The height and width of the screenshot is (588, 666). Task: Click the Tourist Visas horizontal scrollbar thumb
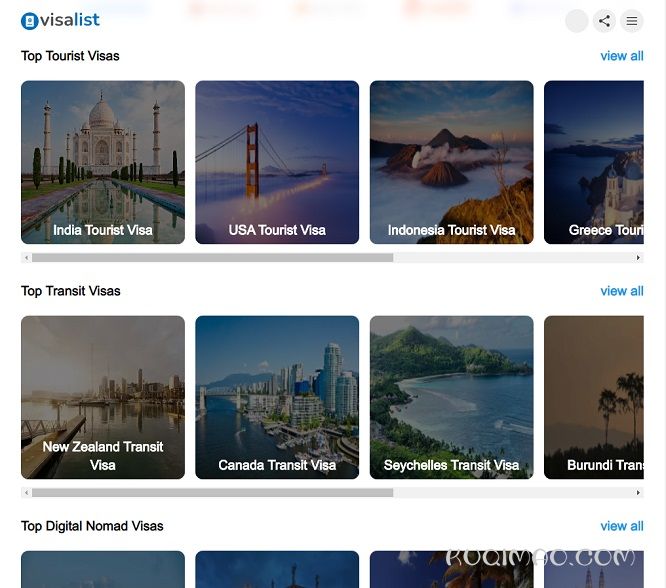pyautogui.click(x=212, y=258)
